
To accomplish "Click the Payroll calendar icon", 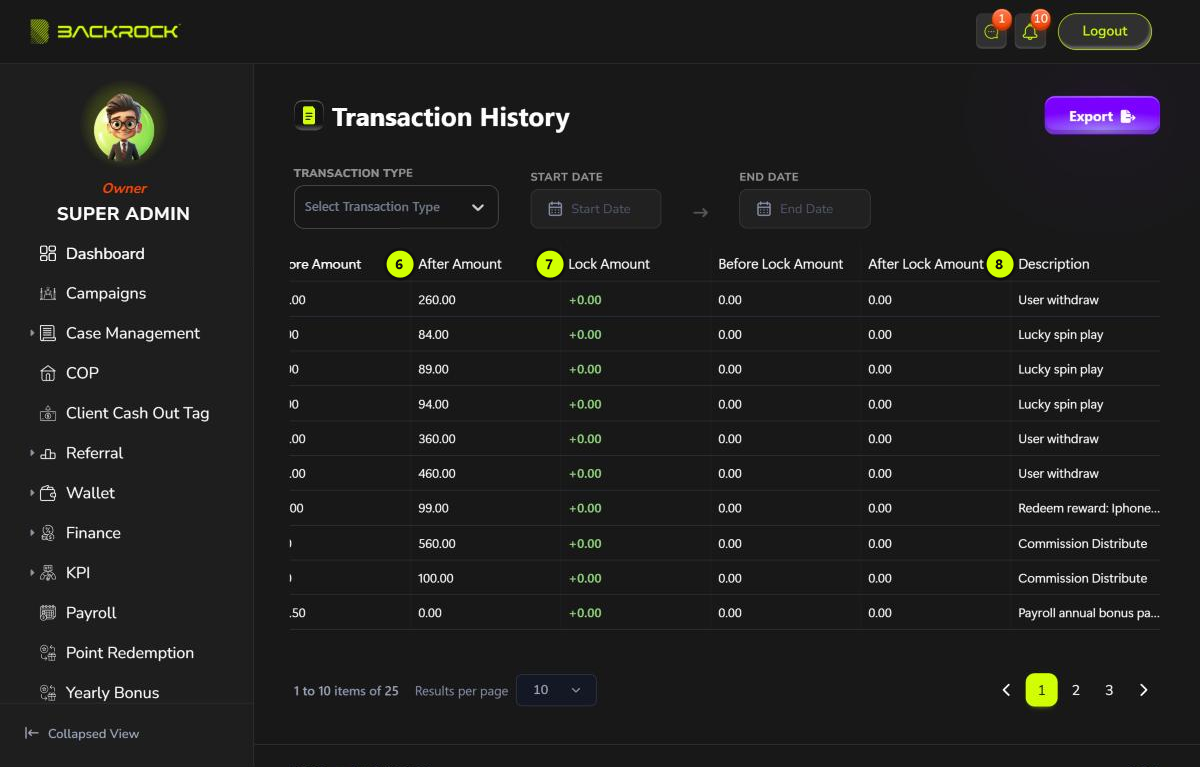I will coord(48,613).
